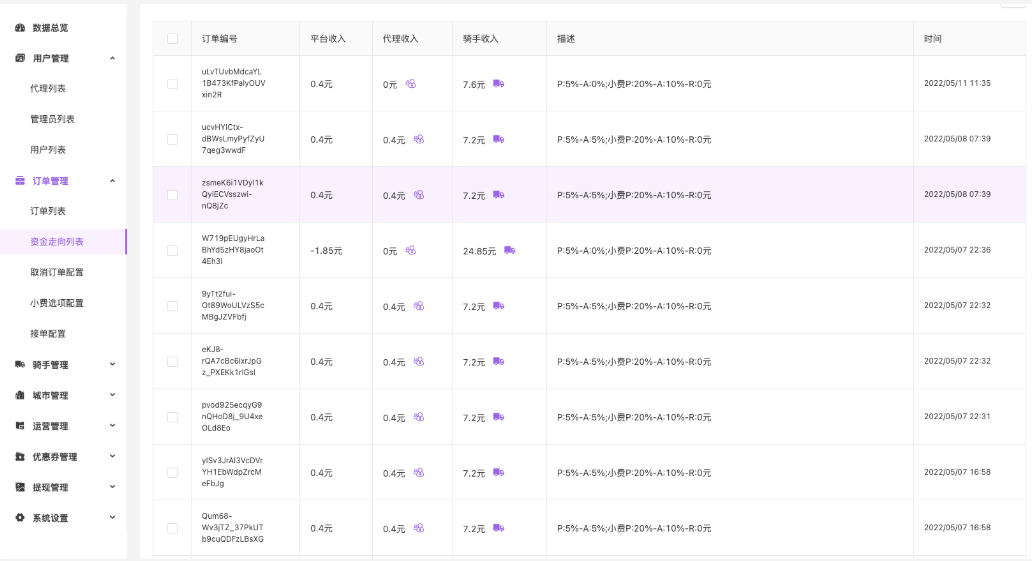This screenshot has width=1032, height=561.
Task: Click the 提现管理 sidebar icon
Action: [20, 488]
